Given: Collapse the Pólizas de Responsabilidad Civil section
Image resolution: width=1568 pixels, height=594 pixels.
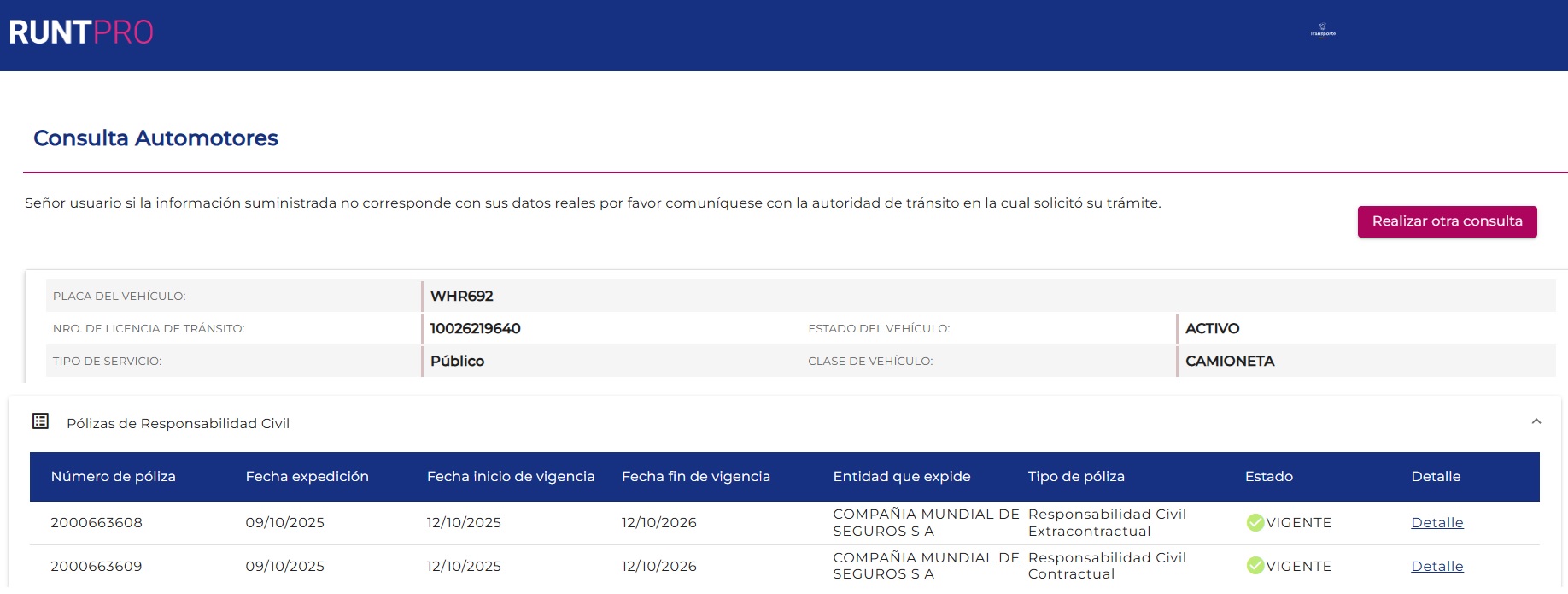Looking at the screenshot, I should [x=1536, y=421].
